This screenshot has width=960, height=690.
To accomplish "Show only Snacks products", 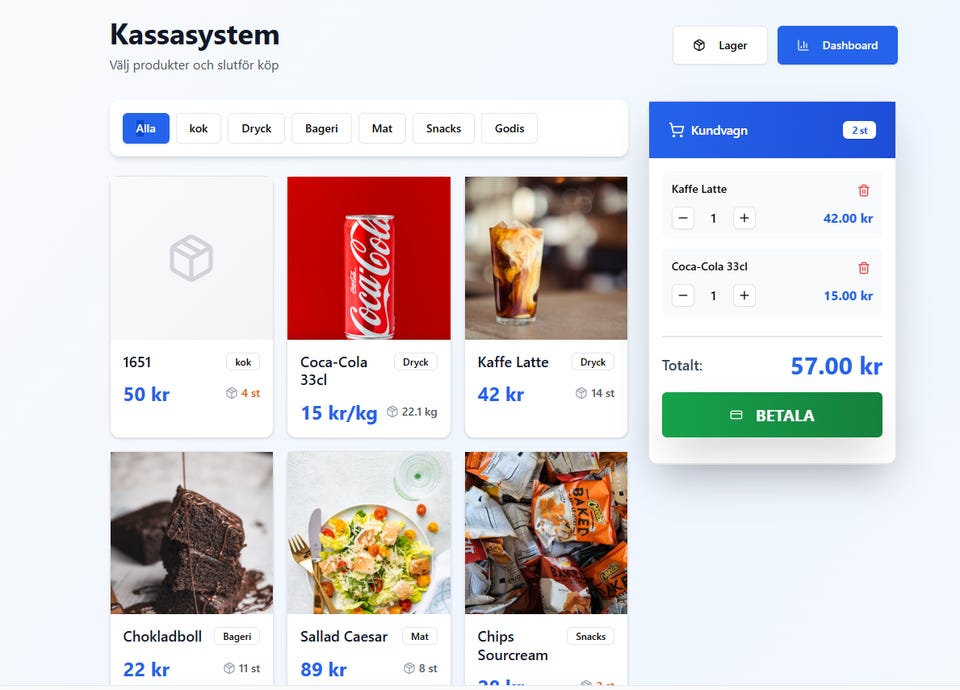I will 443,129.
